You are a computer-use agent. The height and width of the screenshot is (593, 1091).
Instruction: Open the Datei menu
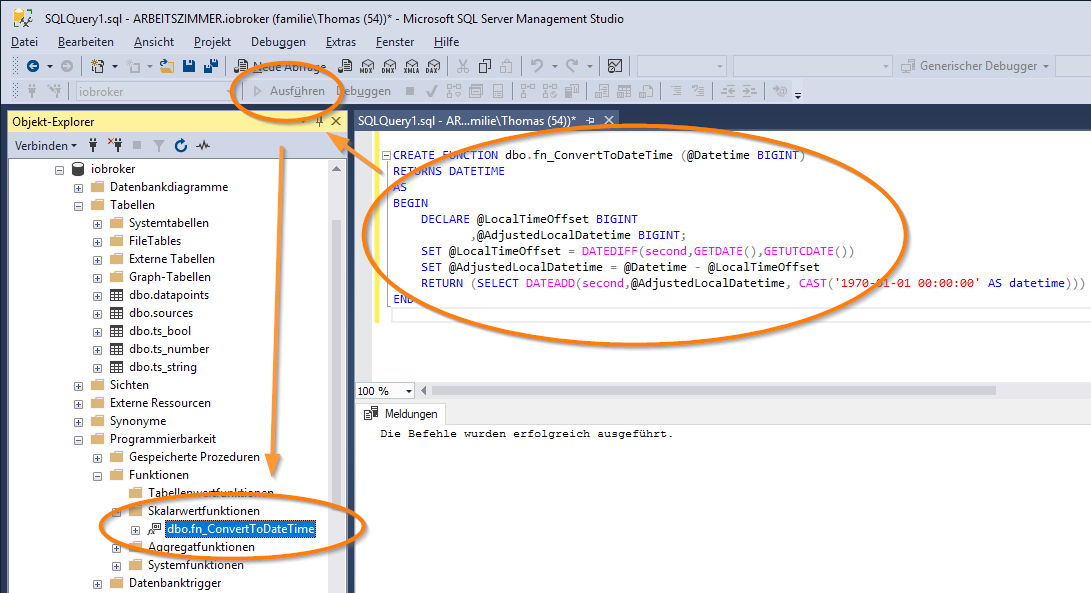point(24,42)
